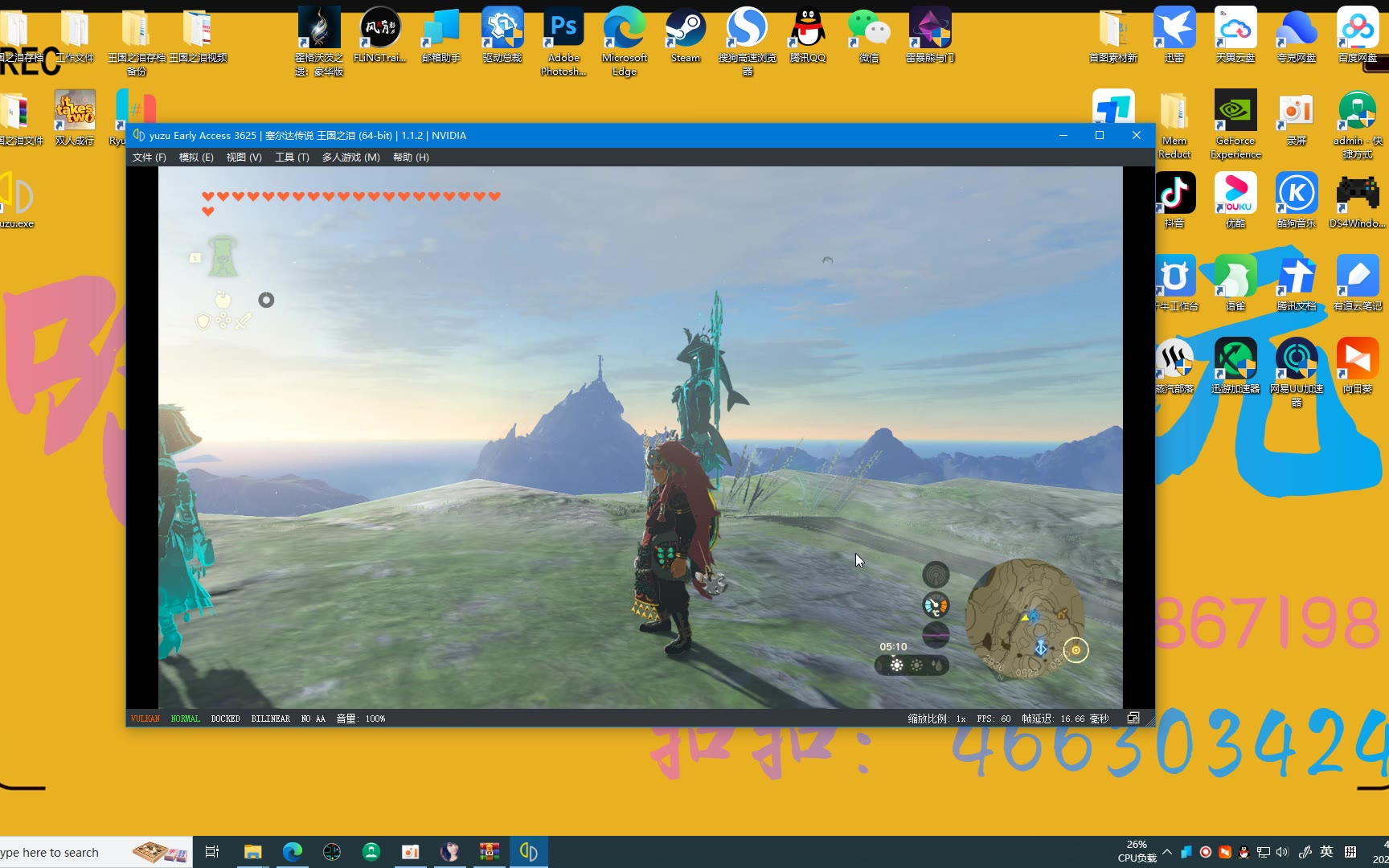Open the 工作文件 desktop folder
The width and height of the screenshot is (1389, 868).
pyautogui.click(x=75, y=35)
